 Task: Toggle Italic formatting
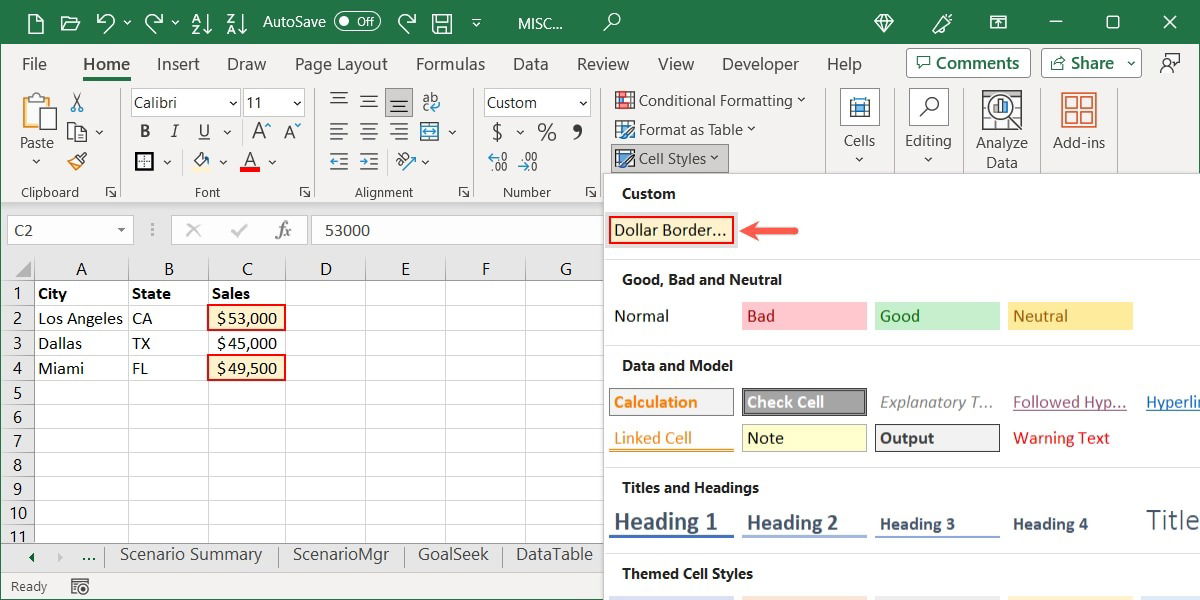pos(172,131)
